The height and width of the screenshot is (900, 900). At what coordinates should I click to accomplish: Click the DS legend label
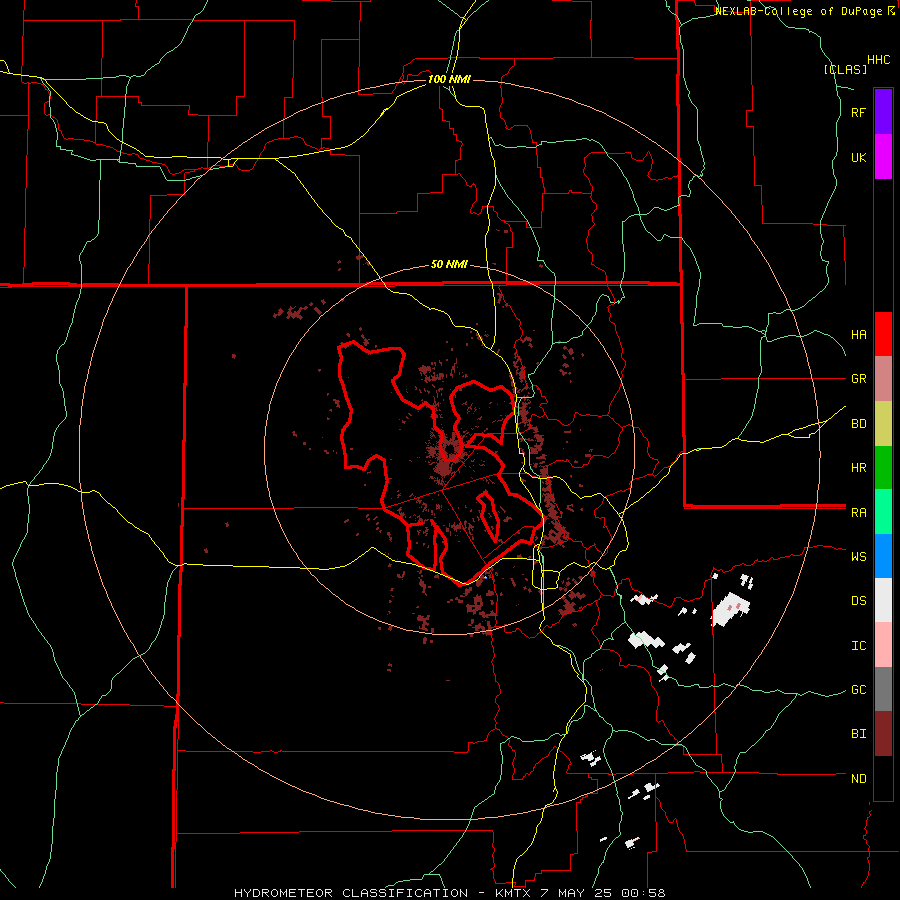858,601
